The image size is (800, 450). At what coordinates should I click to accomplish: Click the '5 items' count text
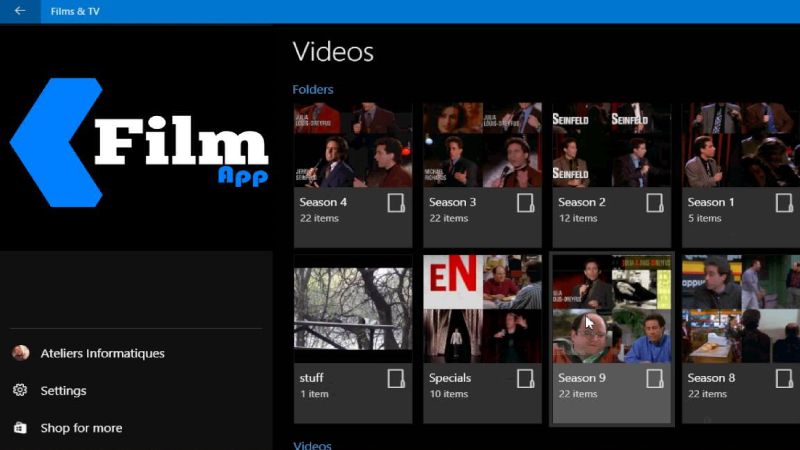705,218
